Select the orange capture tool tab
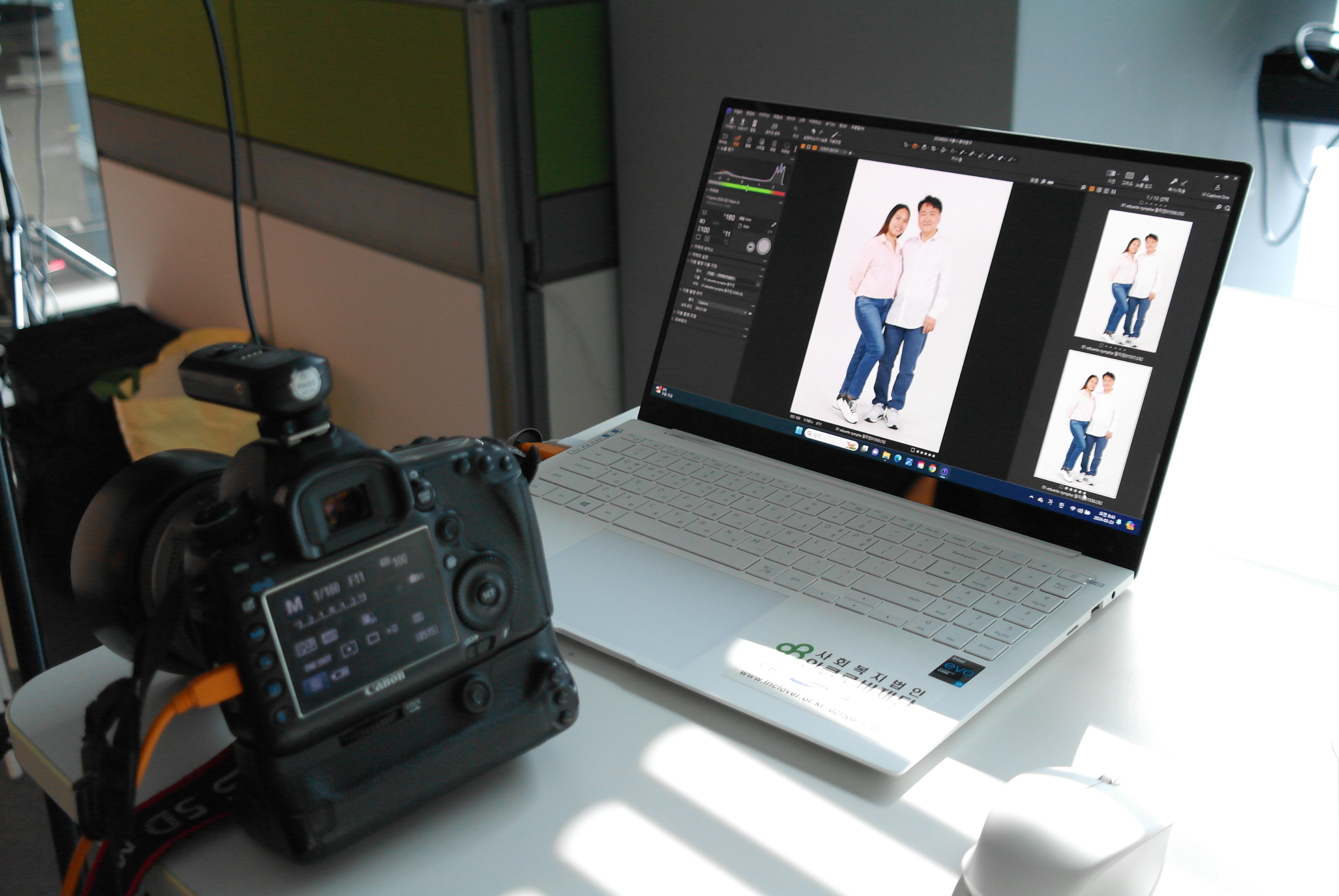Image resolution: width=1339 pixels, height=896 pixels. coord(737,141)
